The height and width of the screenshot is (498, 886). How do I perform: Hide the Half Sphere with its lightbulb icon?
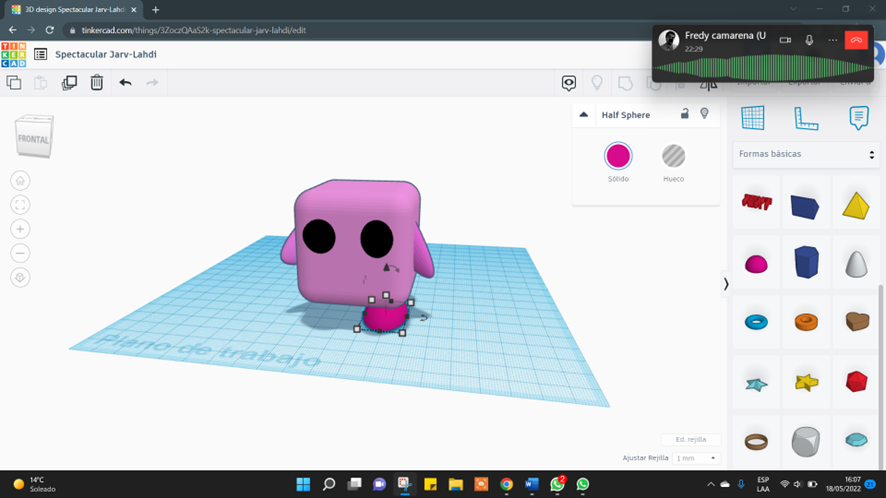pos(704,114)
